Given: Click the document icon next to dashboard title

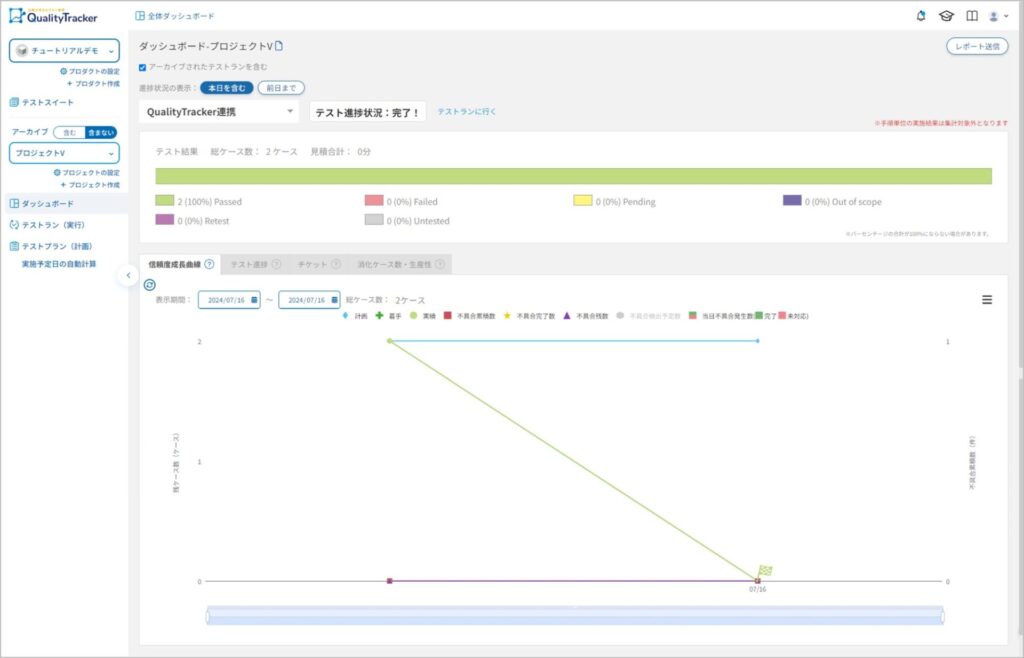Looking at the screenshot, I should click(280, 46).
